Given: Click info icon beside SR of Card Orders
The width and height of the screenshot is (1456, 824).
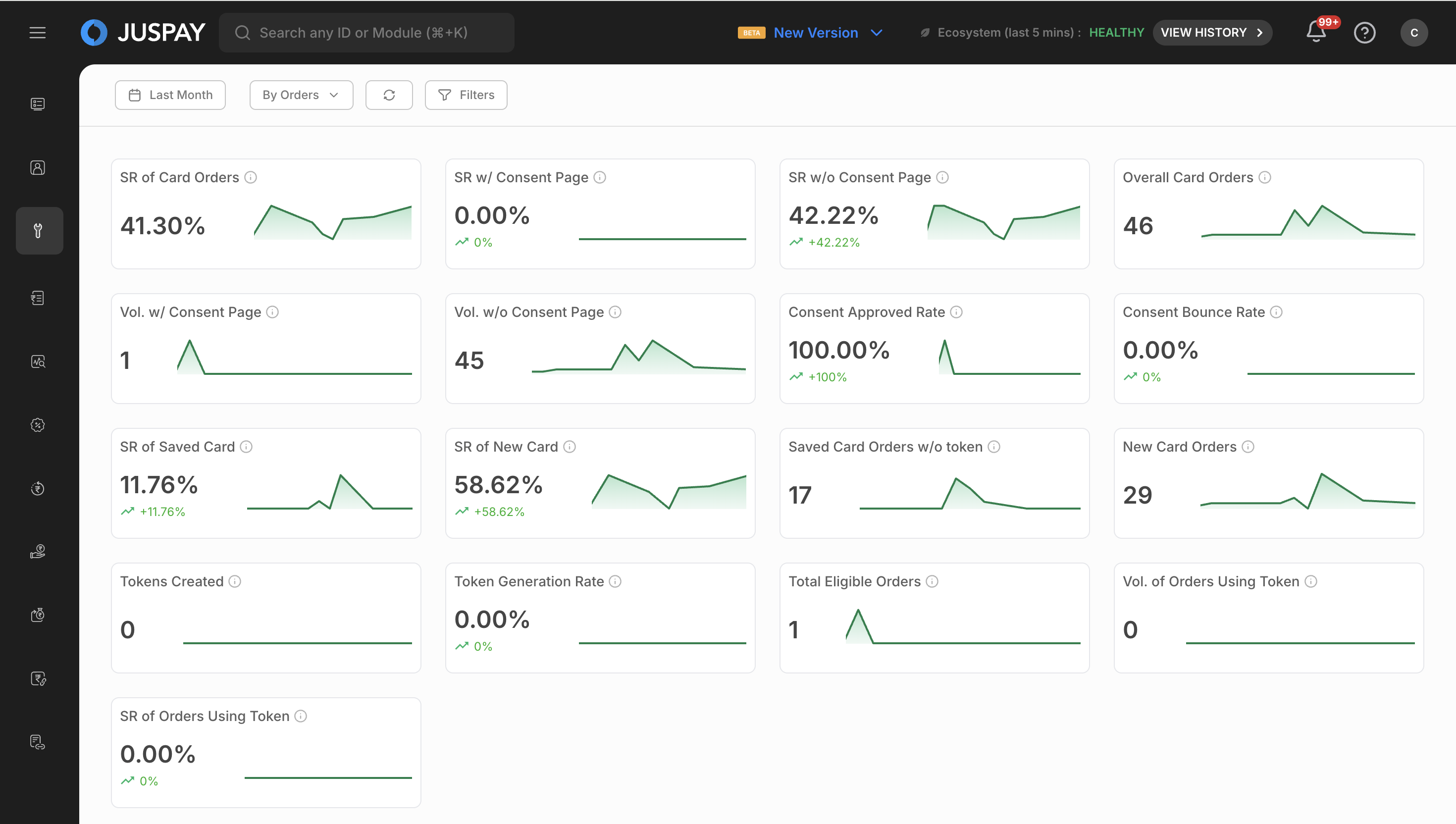Looking at the screenshot, I should point(251,178).
